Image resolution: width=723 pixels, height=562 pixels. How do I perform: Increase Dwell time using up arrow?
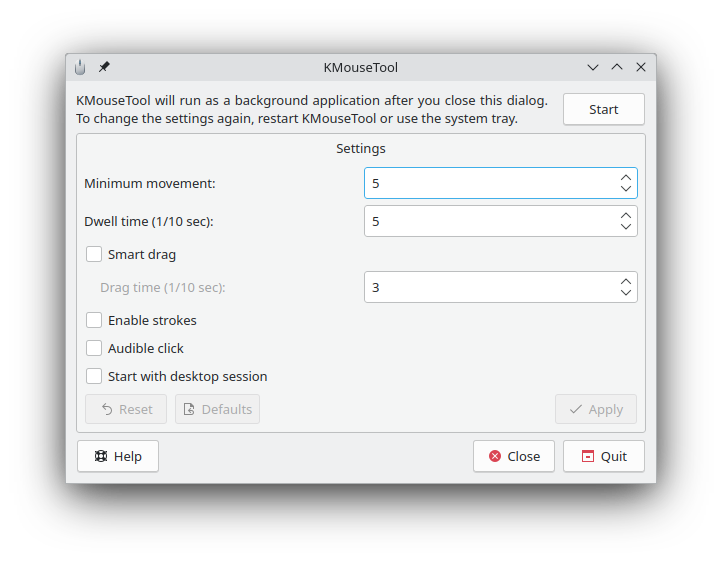pos(626,215)
